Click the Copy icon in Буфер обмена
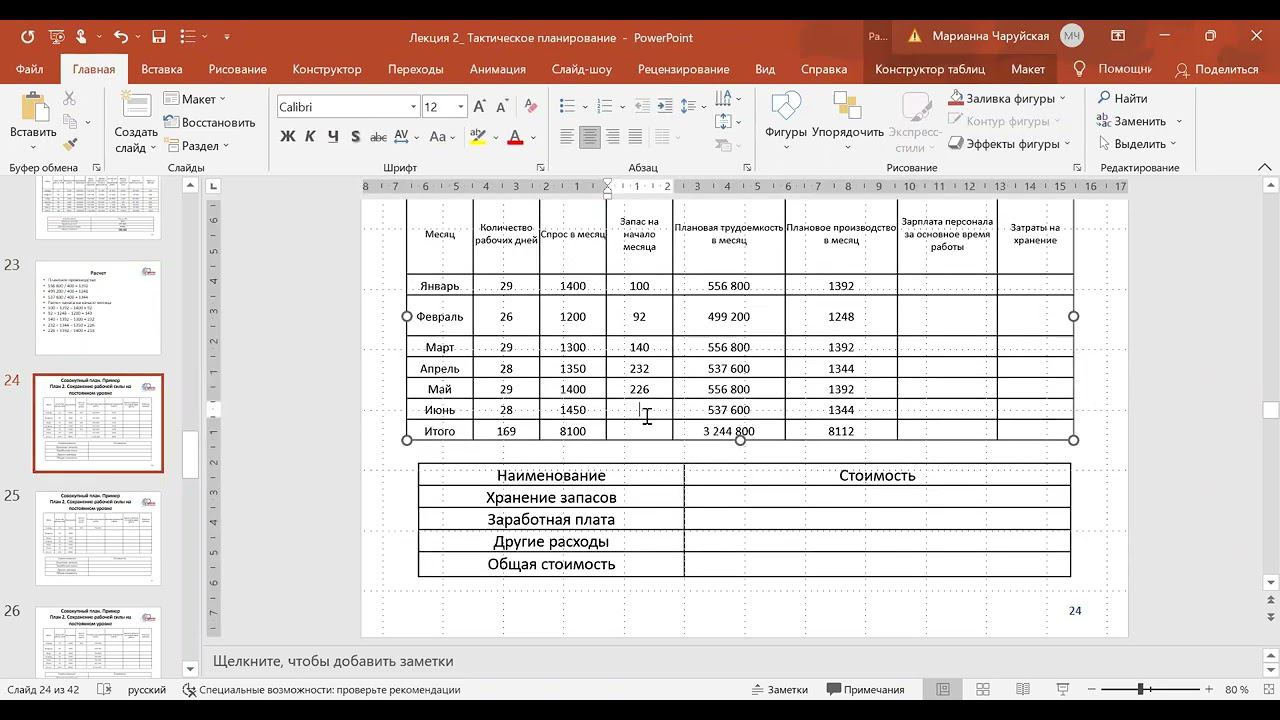This screenshot has width=1280, height=720. pos(69,121)
